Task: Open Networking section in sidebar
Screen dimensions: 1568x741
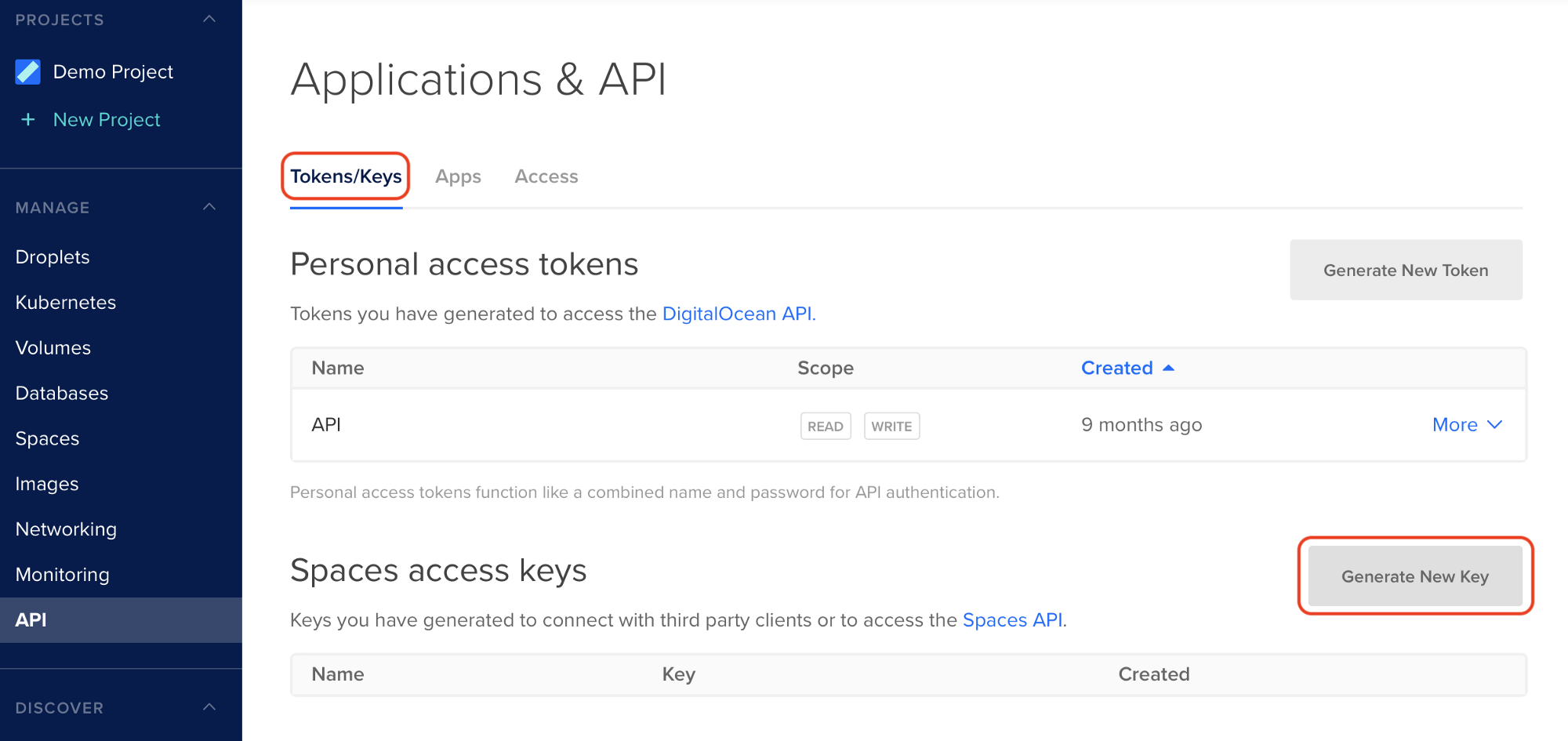Action: [66, 529]
